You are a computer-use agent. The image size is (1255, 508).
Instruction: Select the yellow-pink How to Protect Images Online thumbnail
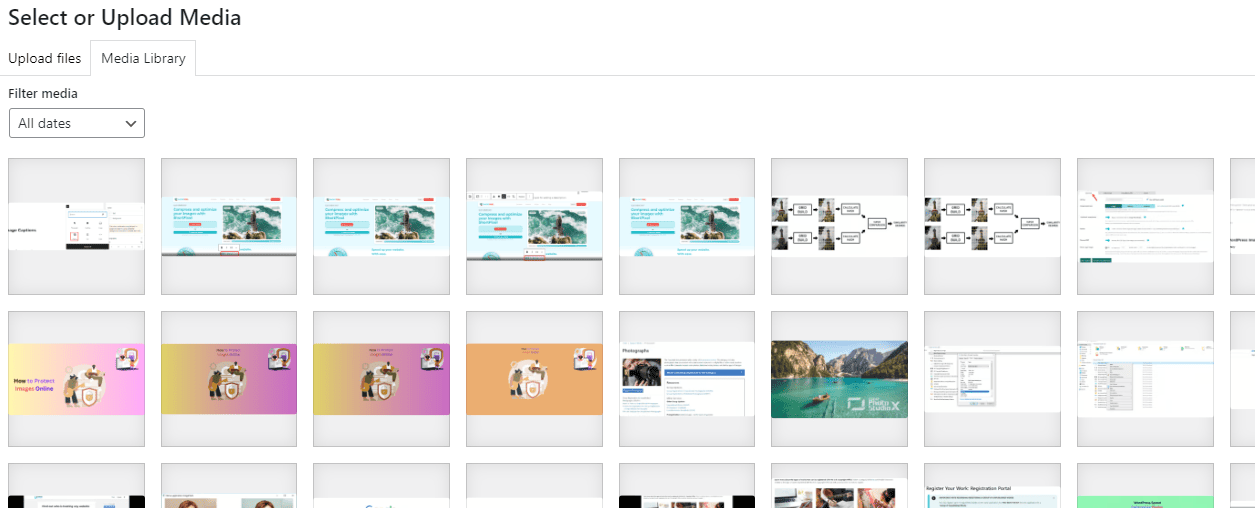tap(76, 379)
